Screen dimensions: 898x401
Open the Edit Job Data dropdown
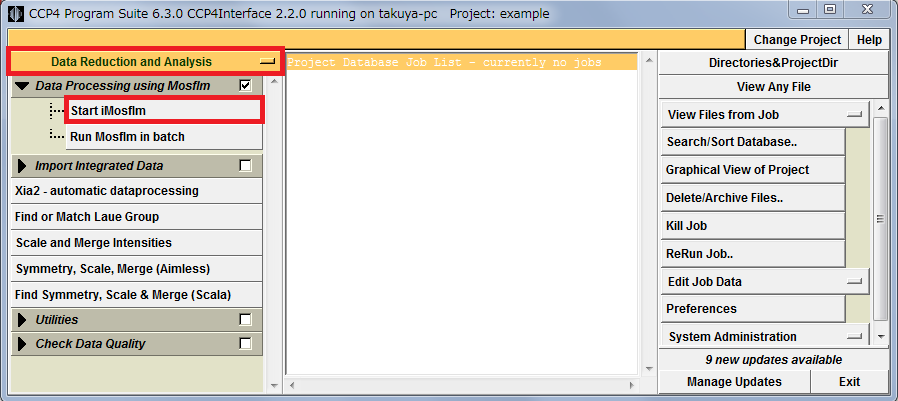point(764,282)
